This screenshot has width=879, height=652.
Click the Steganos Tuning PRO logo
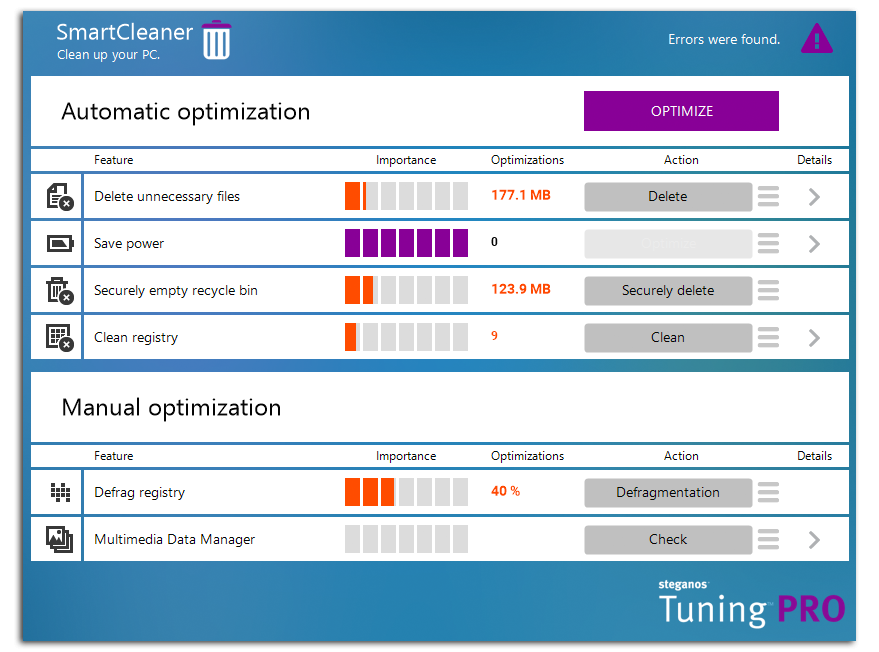[751, 603]
